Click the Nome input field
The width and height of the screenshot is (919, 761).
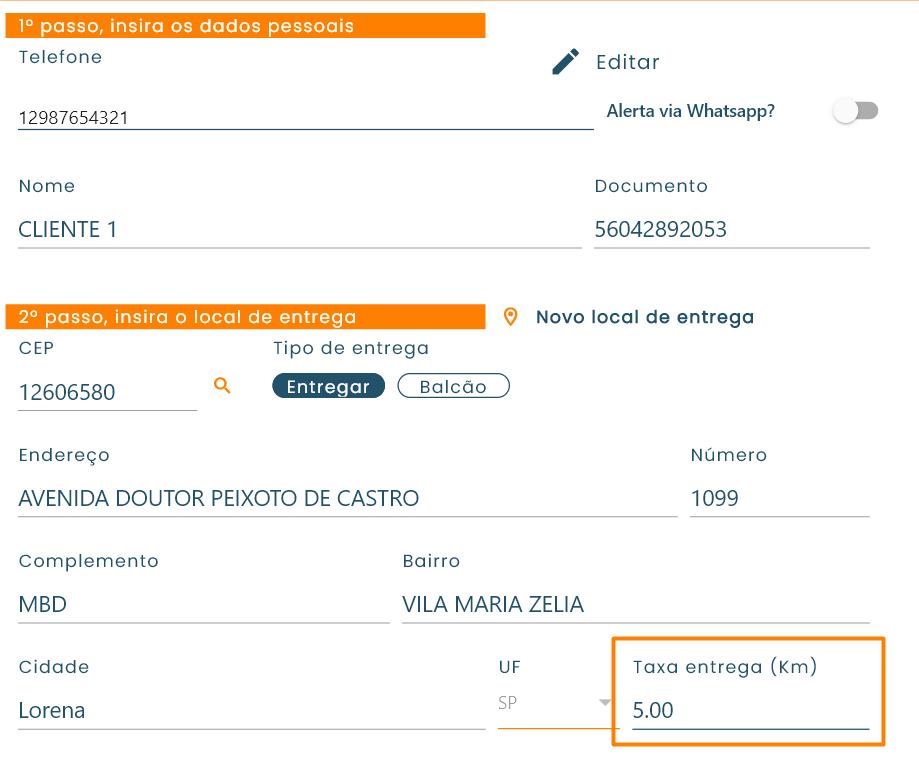pyautogui.click(x=299, y=230)
